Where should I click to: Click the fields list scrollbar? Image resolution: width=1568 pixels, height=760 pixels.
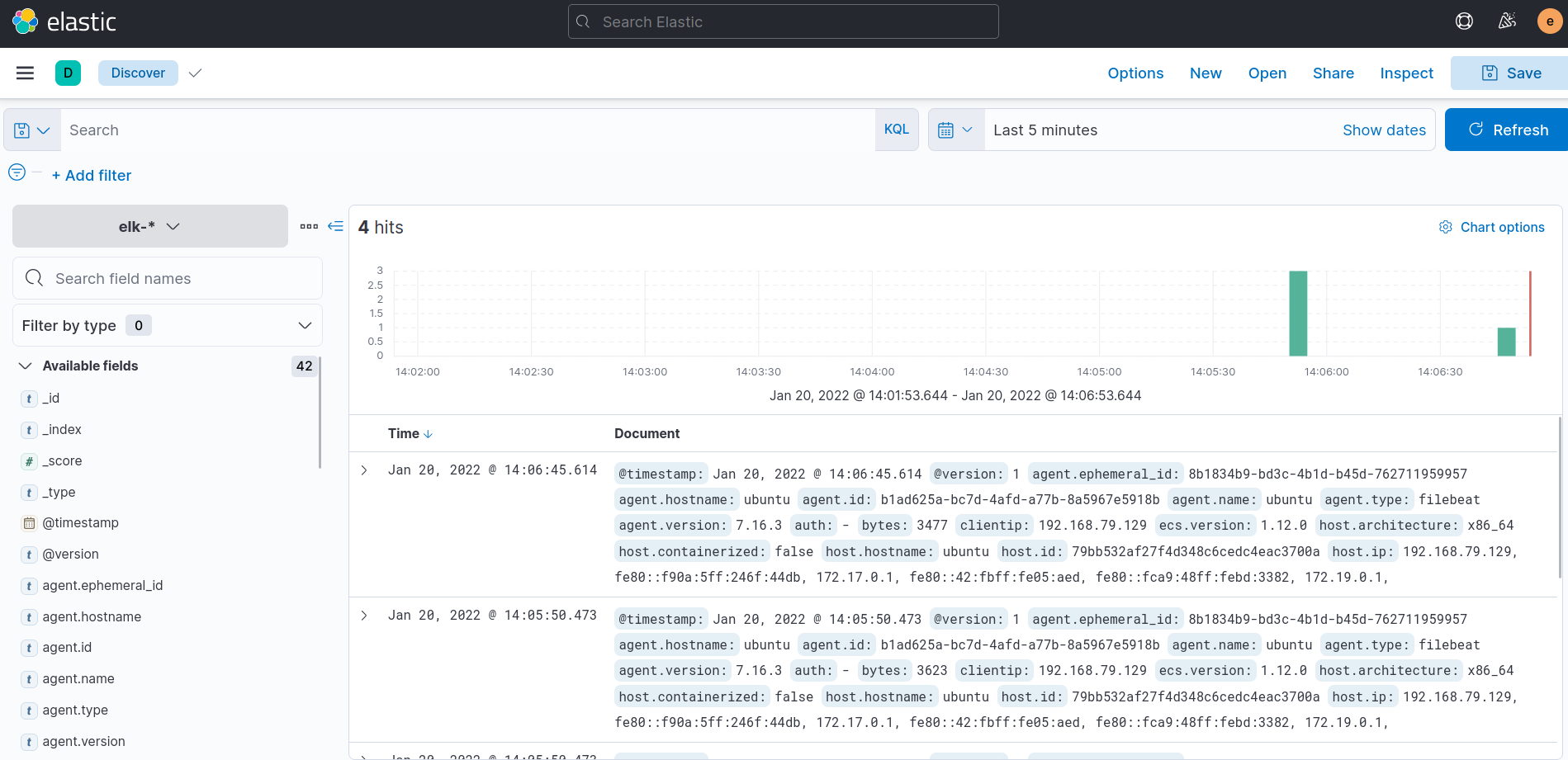coord(320,413)
